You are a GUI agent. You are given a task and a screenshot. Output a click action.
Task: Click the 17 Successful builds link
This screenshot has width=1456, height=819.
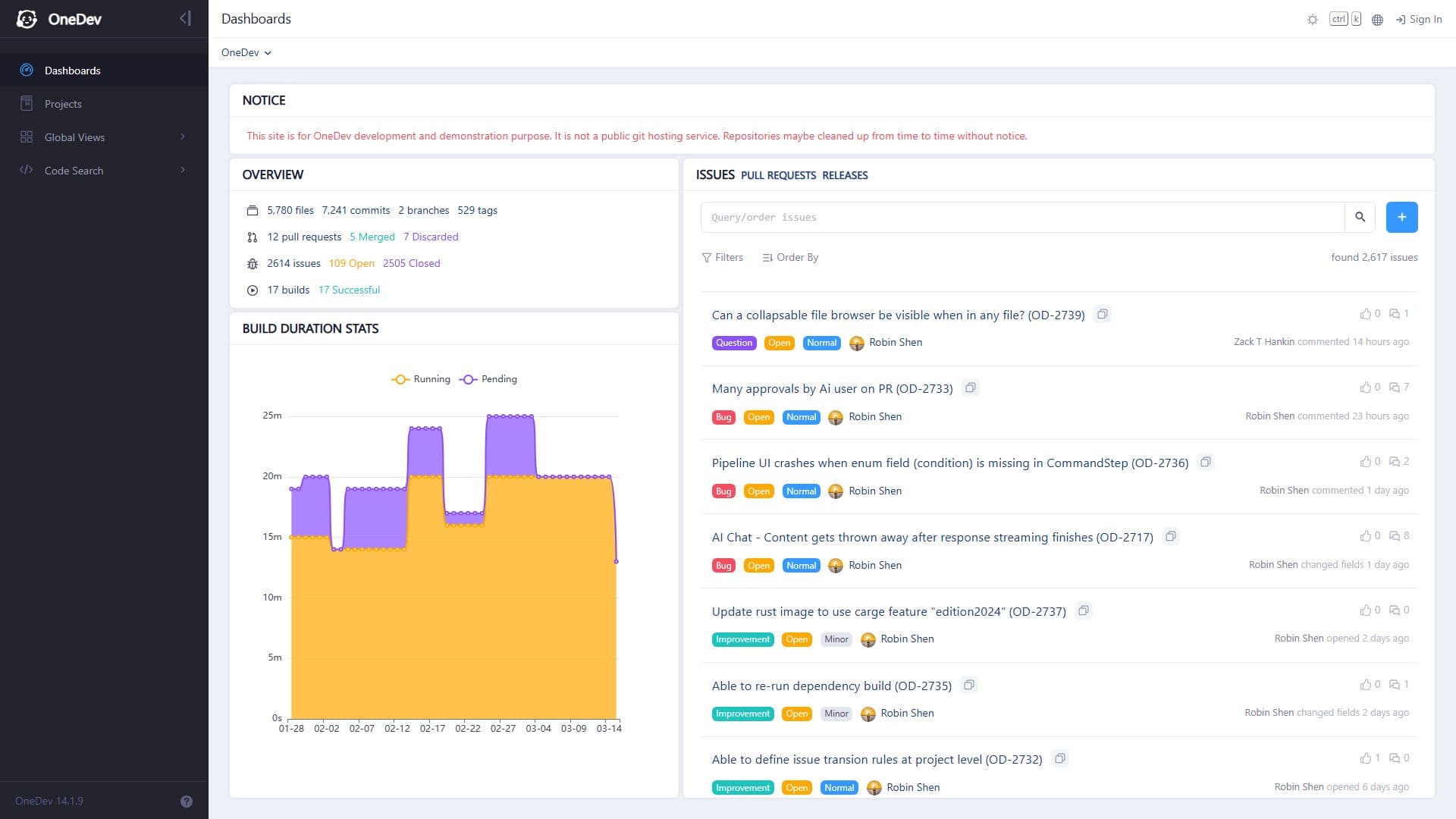click(x=350, y=290)
